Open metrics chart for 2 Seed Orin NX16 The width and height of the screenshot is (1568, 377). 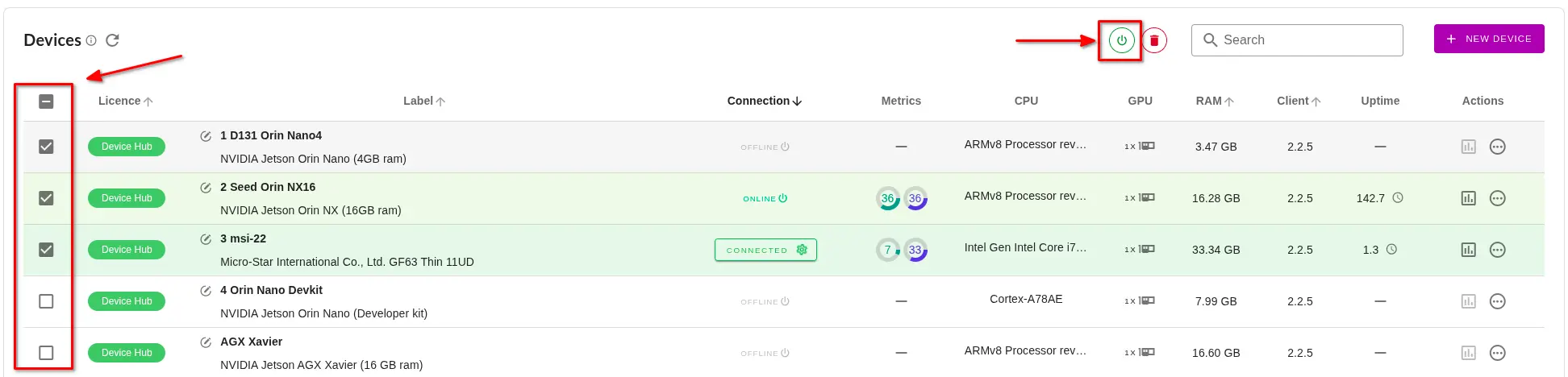point(1468,198)
